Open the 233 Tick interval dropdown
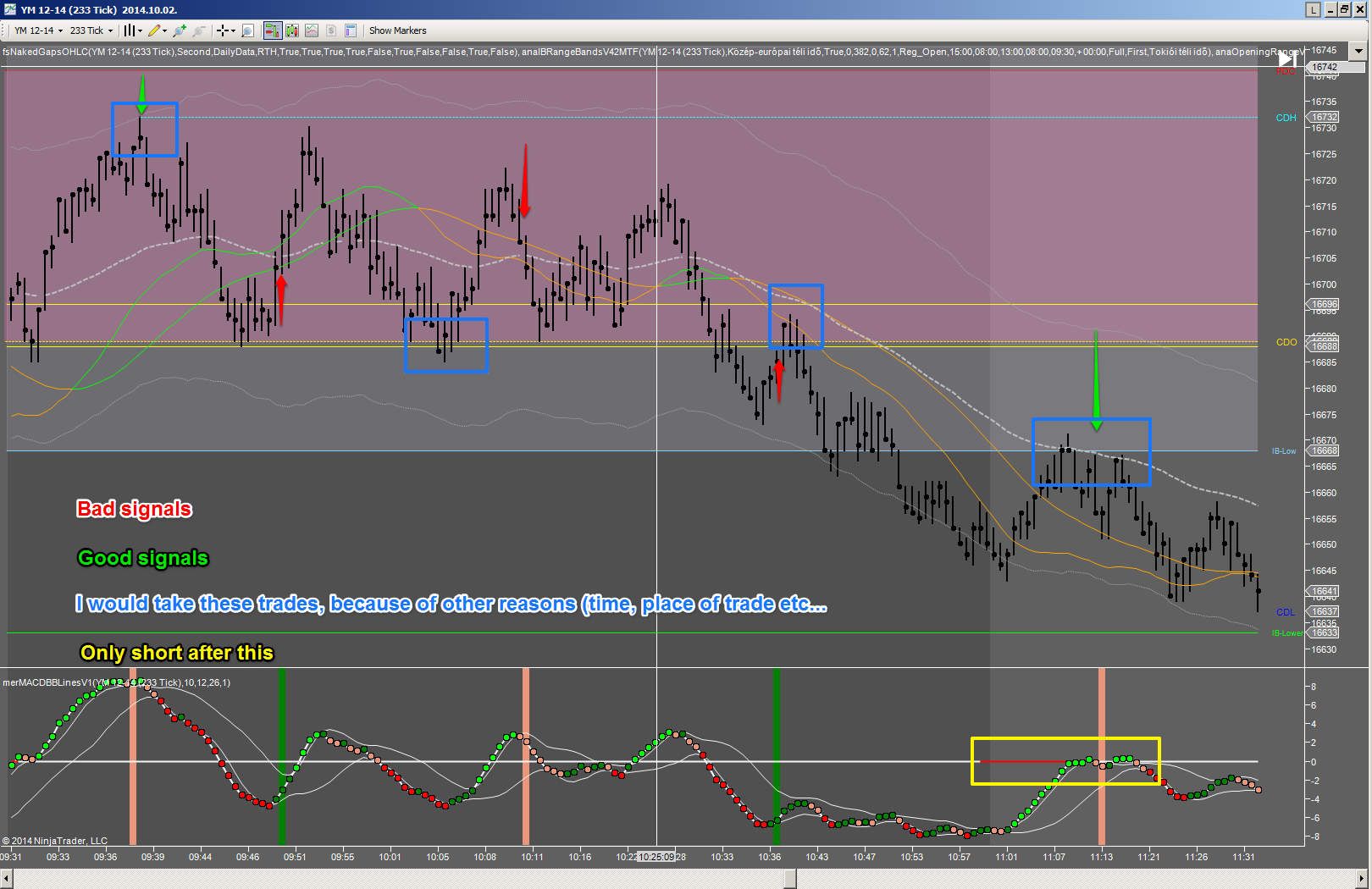 point(91,30)
